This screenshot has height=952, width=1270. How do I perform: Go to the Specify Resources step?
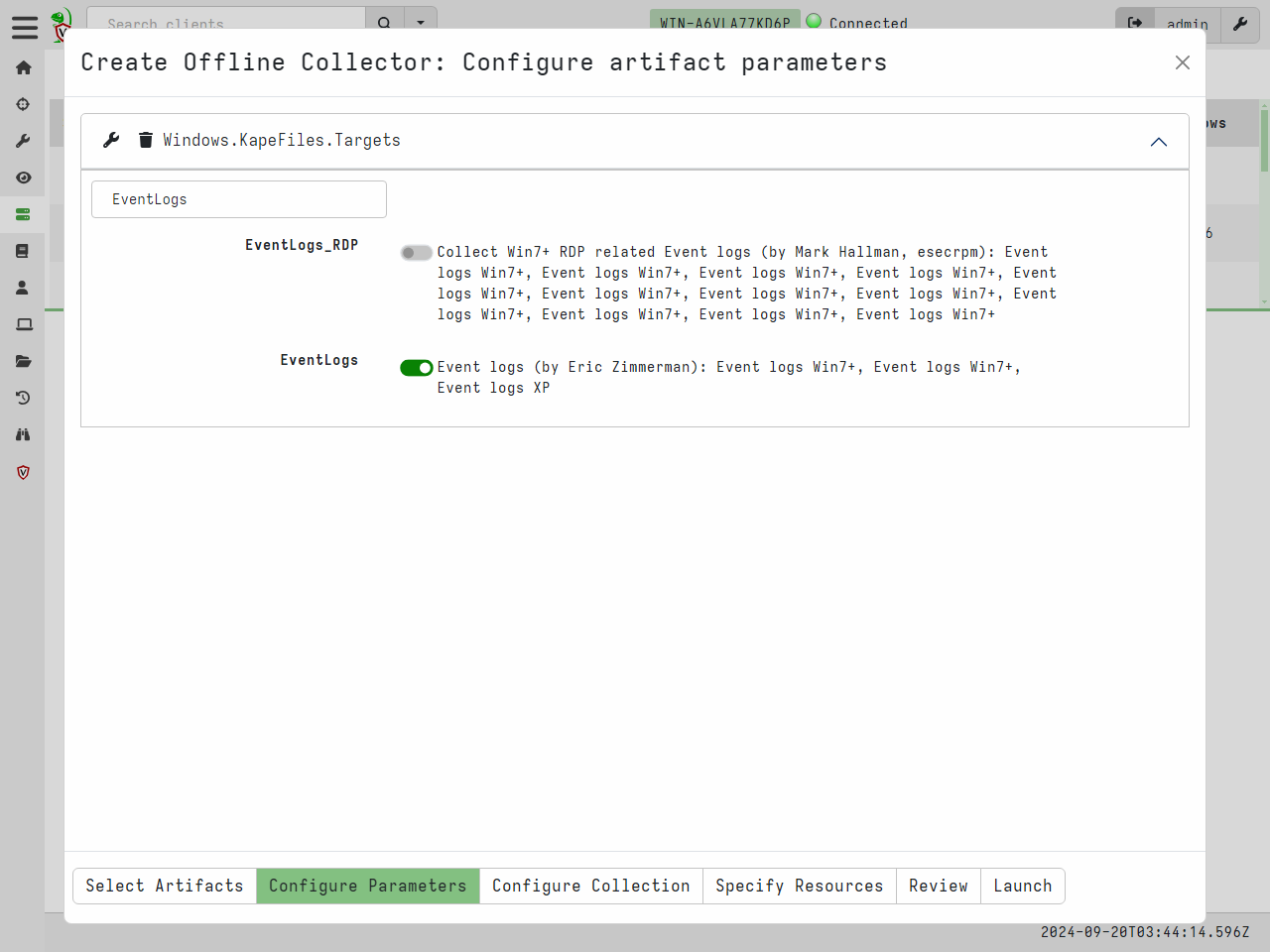click(799, 886)
